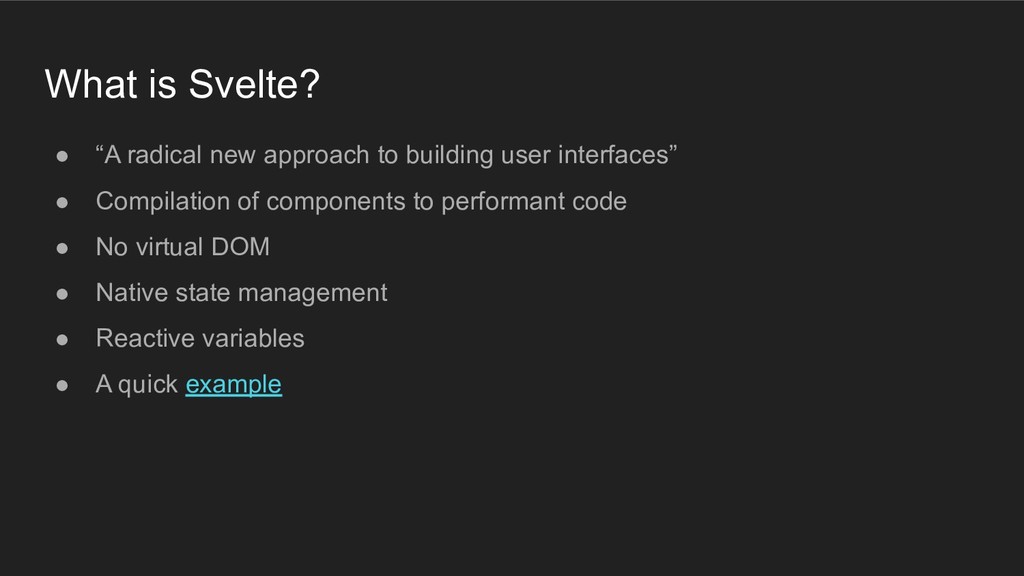Viewport: 1024px width, 576px height.
Task: Select the "Native state management" line
Action: point(242,293)
